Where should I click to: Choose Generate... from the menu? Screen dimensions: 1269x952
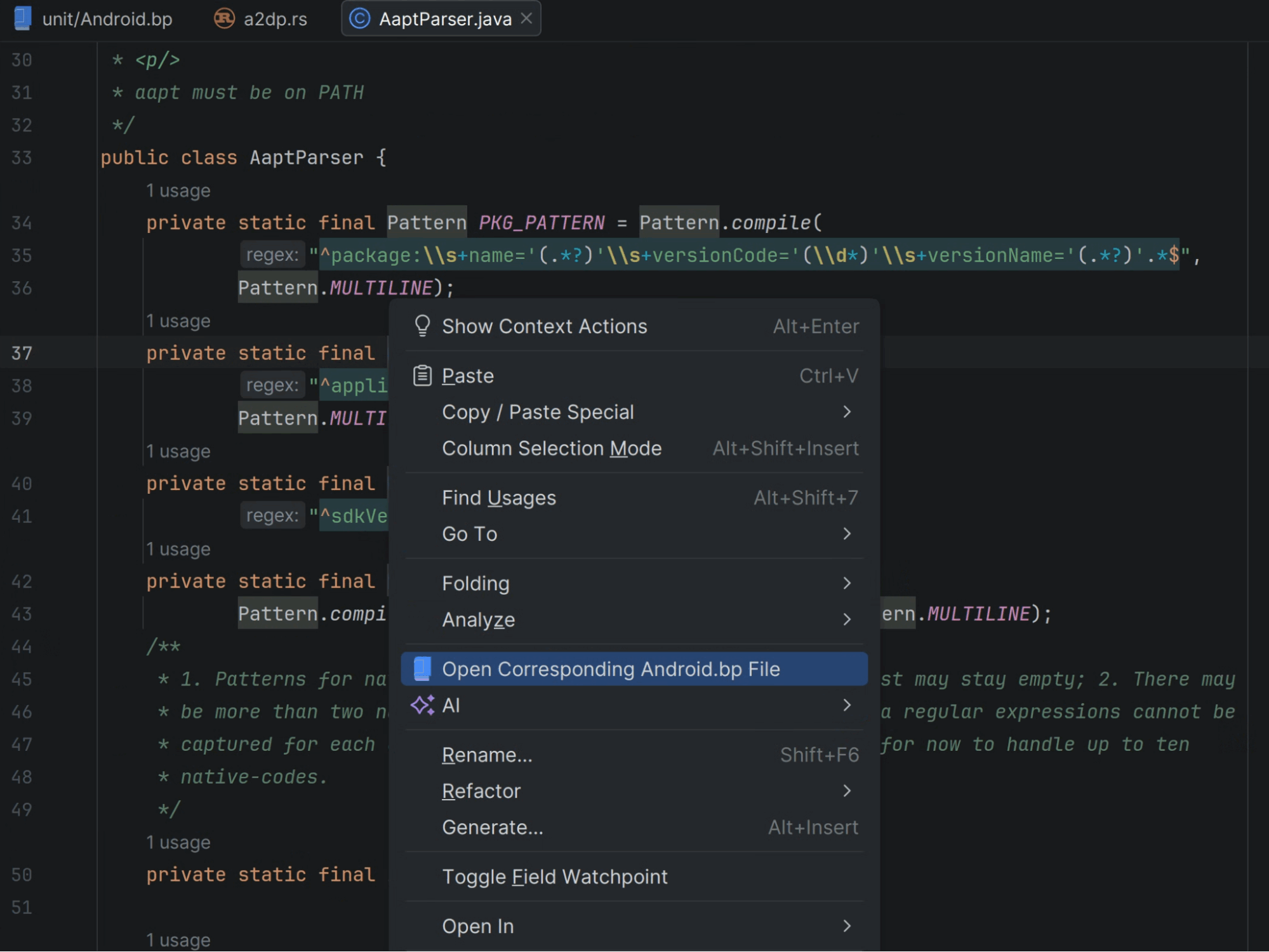click(634, 827)
